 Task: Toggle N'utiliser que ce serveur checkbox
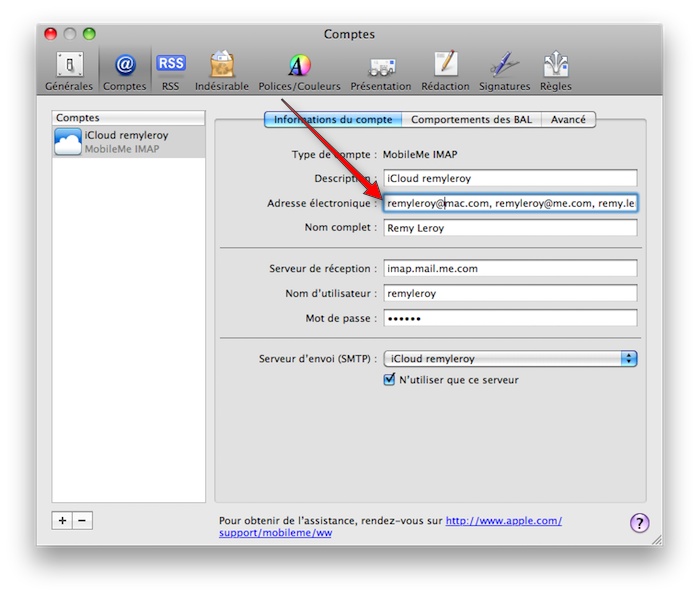(389, 379)
